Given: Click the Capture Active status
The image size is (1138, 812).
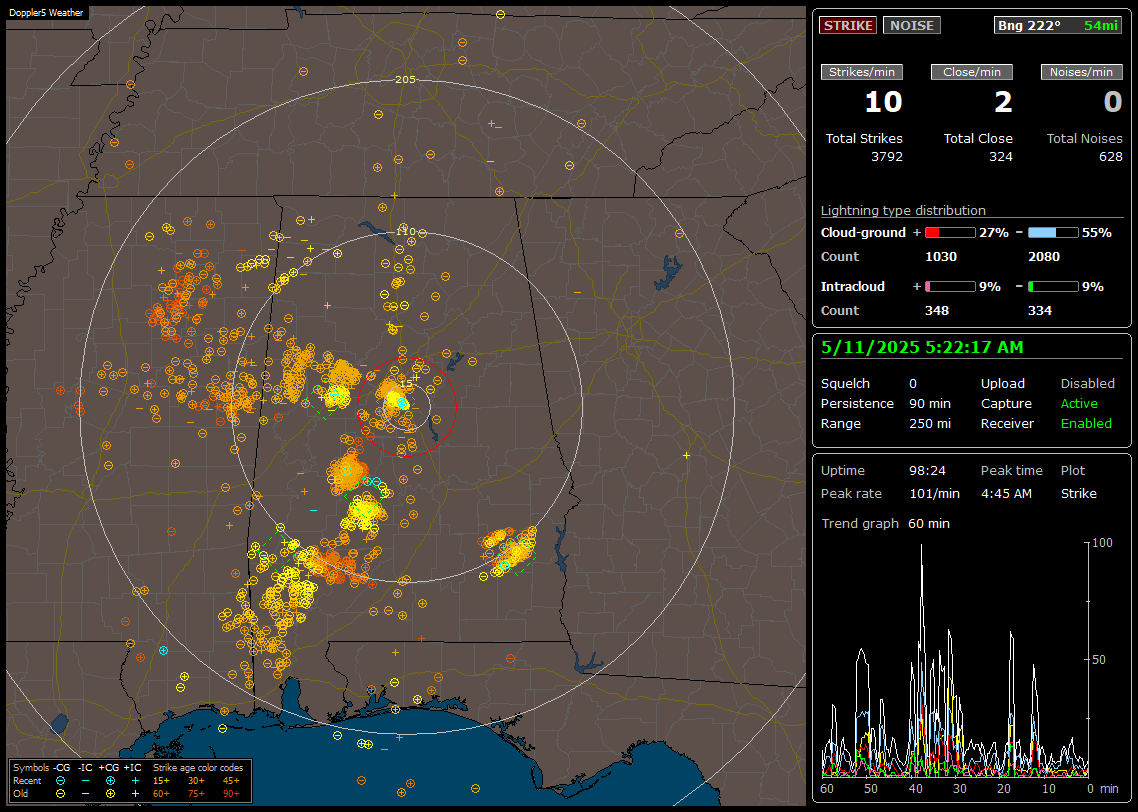Looking at the screenshot, I should click(x=1079, y=403).
